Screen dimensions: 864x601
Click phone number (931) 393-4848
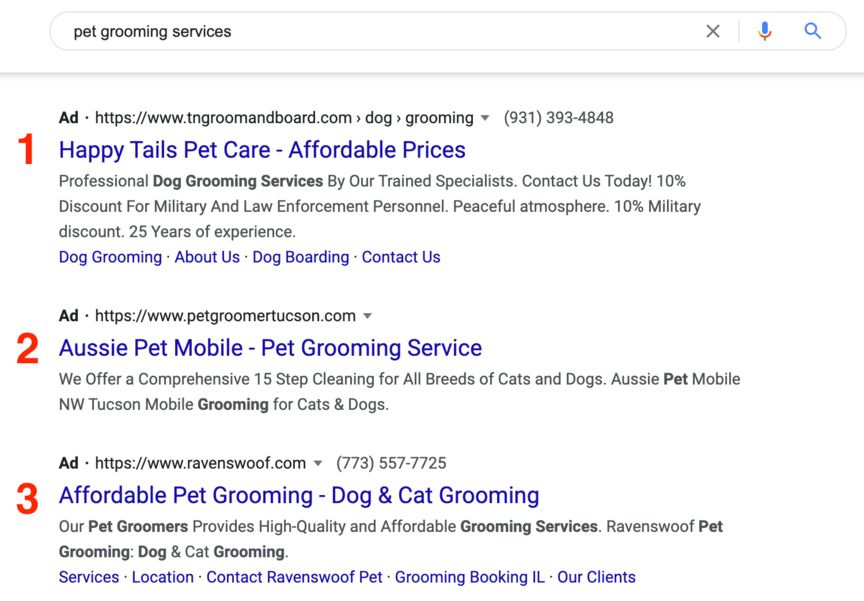click(x=558, y=118)
